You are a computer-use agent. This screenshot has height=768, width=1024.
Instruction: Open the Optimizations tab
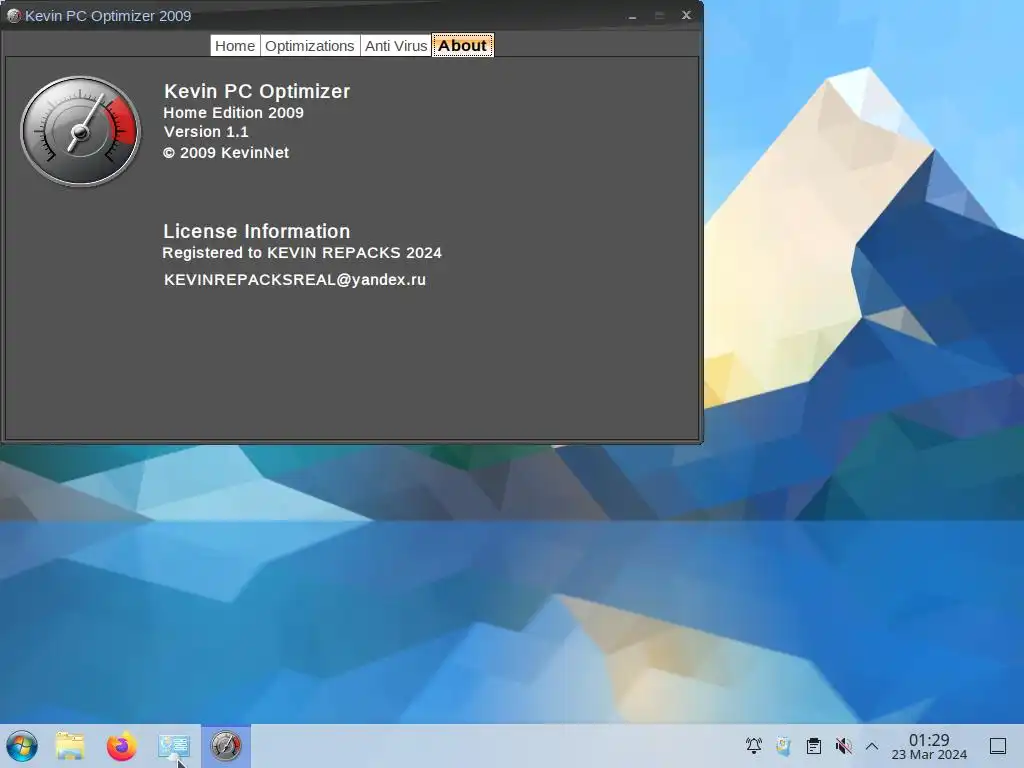pos(310,46)
